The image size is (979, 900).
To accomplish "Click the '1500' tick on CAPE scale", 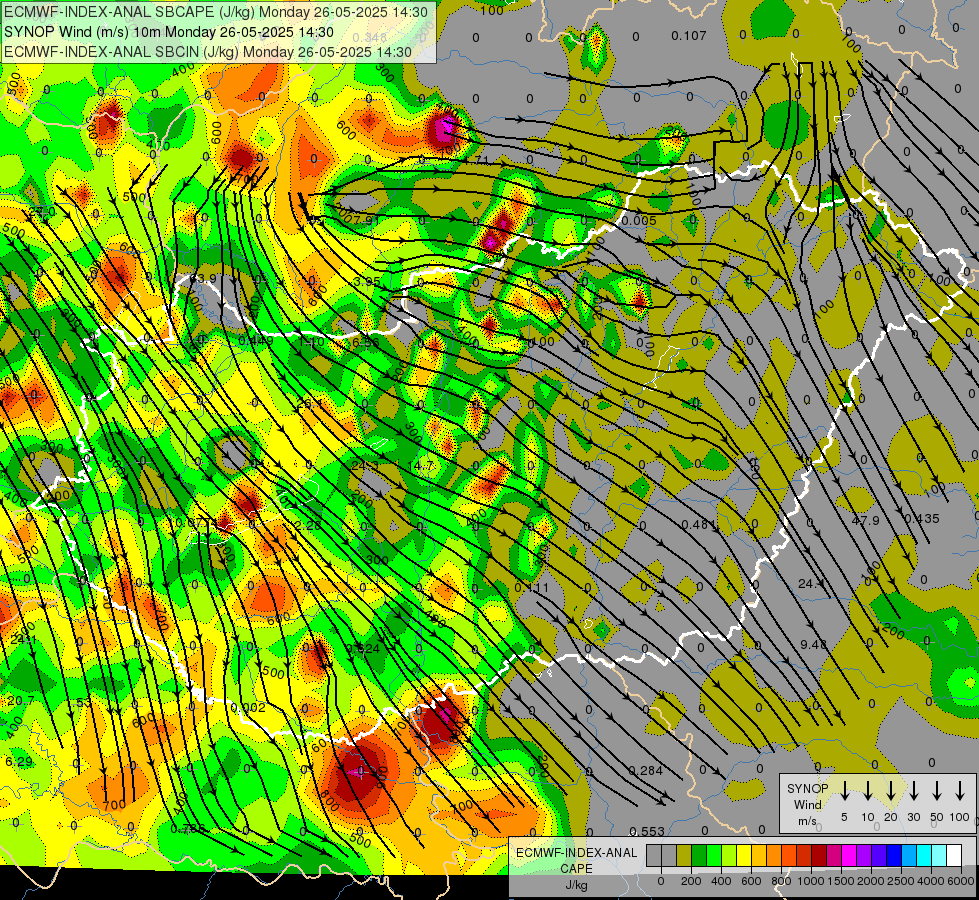I will 841,881.
